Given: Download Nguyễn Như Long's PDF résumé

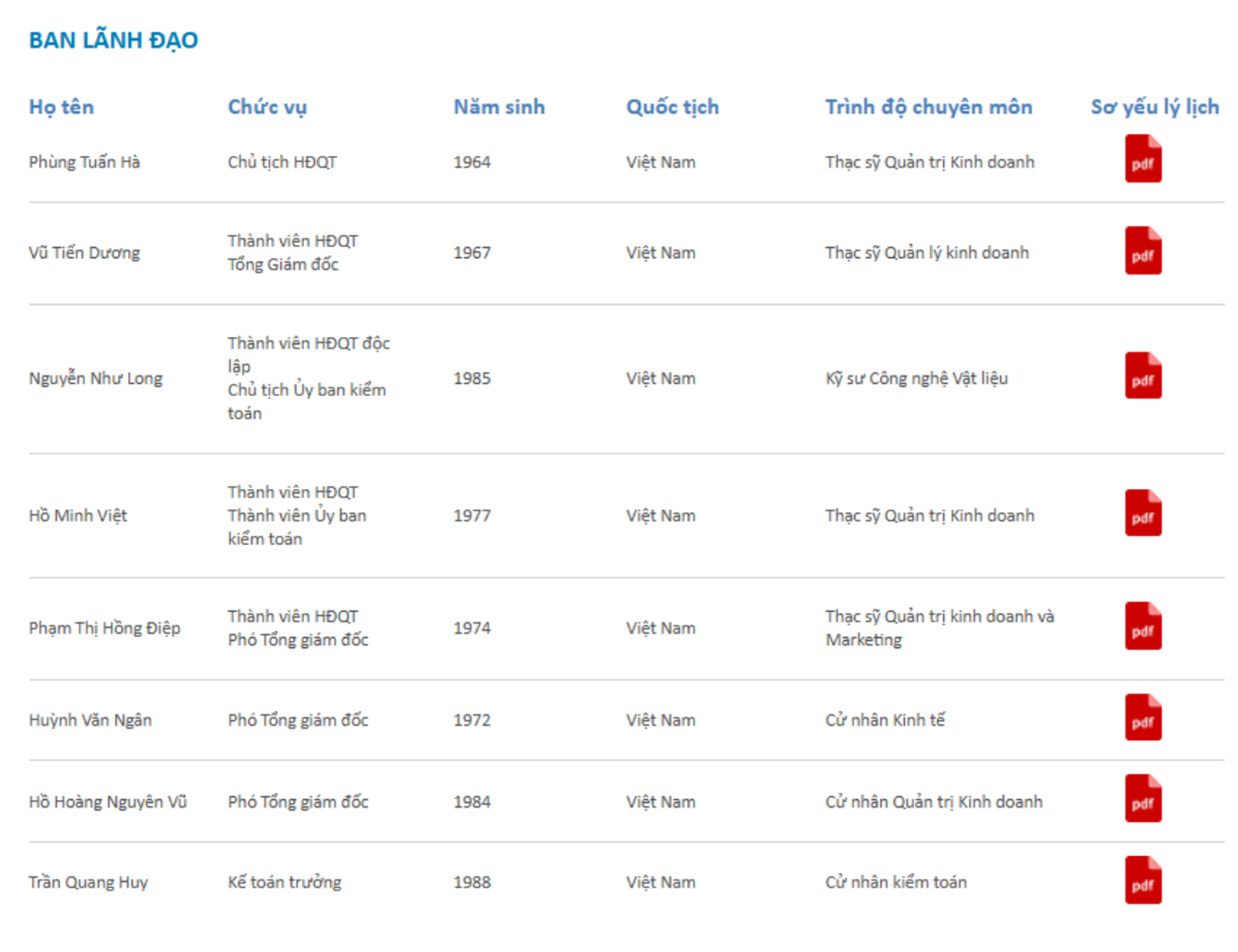Looking at the screenshot, I should click(x=1142, y=376).
